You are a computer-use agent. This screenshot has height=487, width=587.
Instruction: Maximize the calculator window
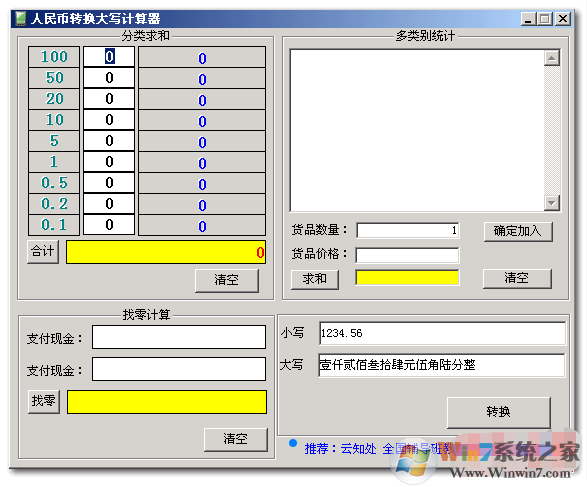(545, 19)
